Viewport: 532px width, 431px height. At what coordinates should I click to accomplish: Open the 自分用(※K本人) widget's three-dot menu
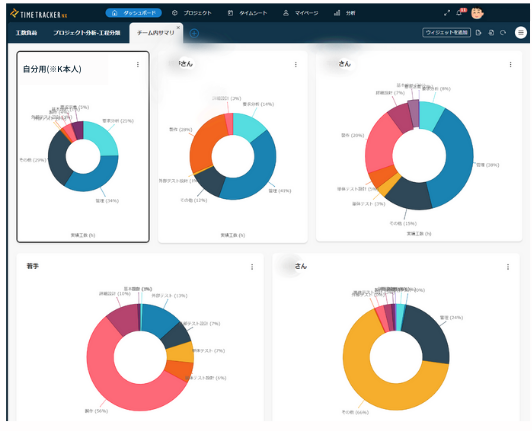[138, 64]
